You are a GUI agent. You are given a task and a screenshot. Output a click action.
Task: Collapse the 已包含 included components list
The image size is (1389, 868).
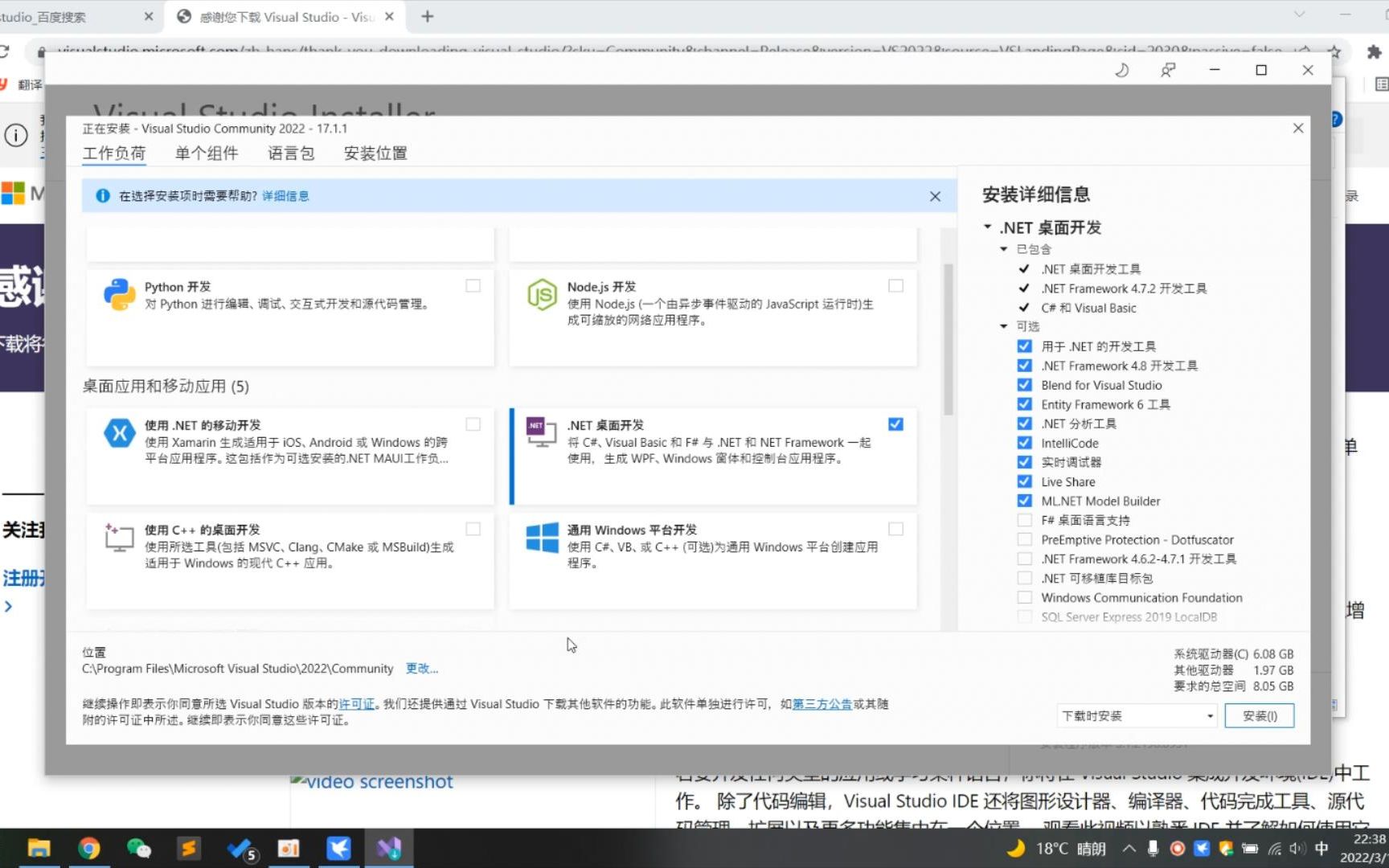pos(1003,249)
